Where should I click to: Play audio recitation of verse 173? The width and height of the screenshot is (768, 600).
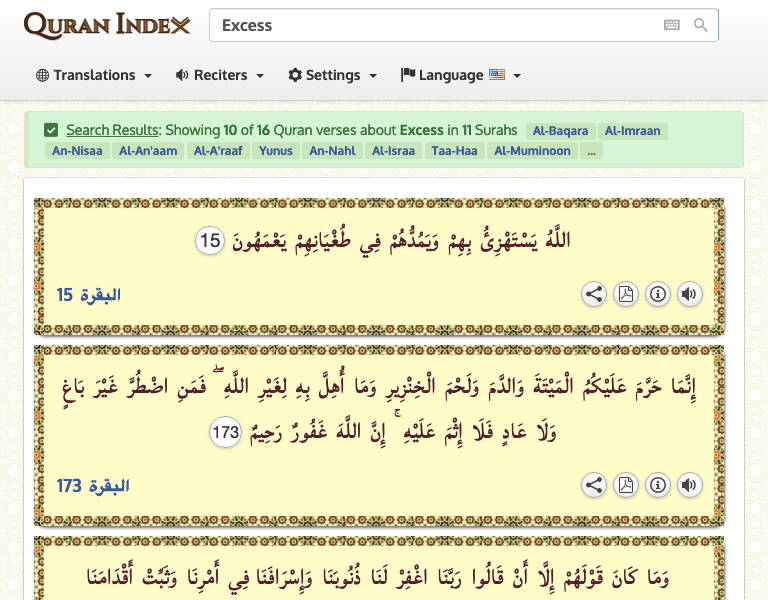coord(689,485)
